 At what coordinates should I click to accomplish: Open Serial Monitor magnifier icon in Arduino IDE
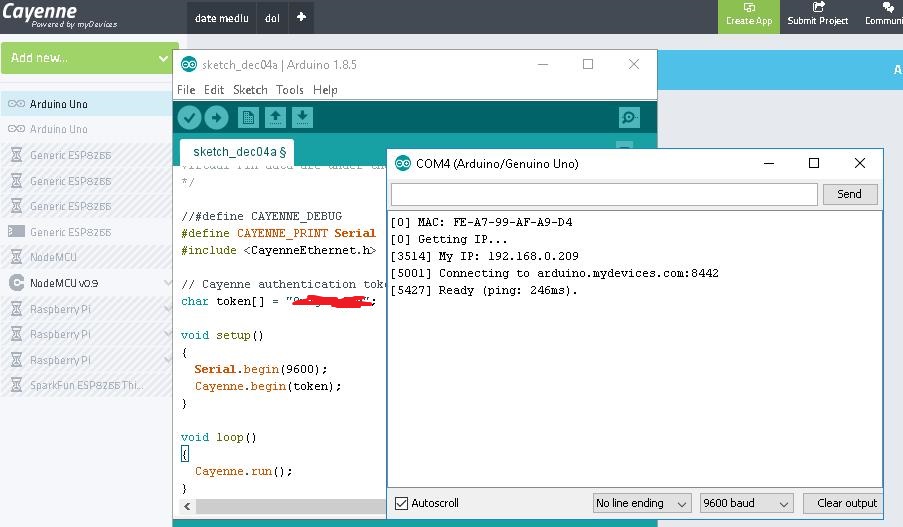(x=629, y=117)
